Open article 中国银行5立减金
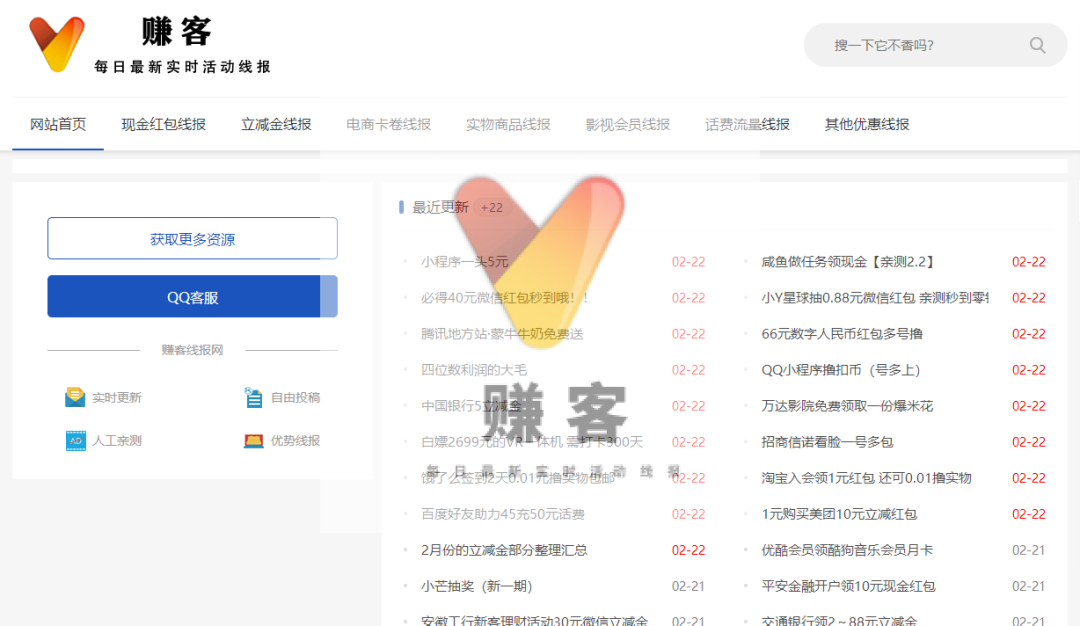The height and width of the screenshot is (626, 1080). pyautogui.click(x=471, y=406)
